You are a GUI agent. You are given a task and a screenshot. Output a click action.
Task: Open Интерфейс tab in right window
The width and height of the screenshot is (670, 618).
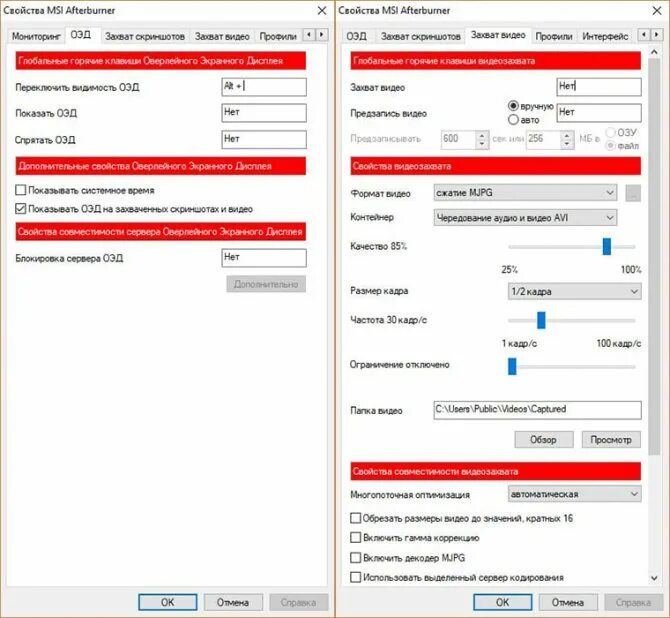point(605,36)
